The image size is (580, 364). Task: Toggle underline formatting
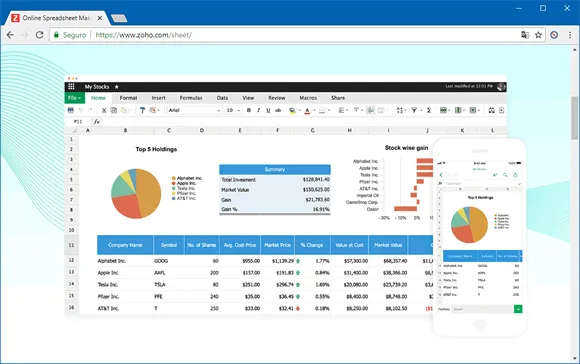click(x=268, y=110)
